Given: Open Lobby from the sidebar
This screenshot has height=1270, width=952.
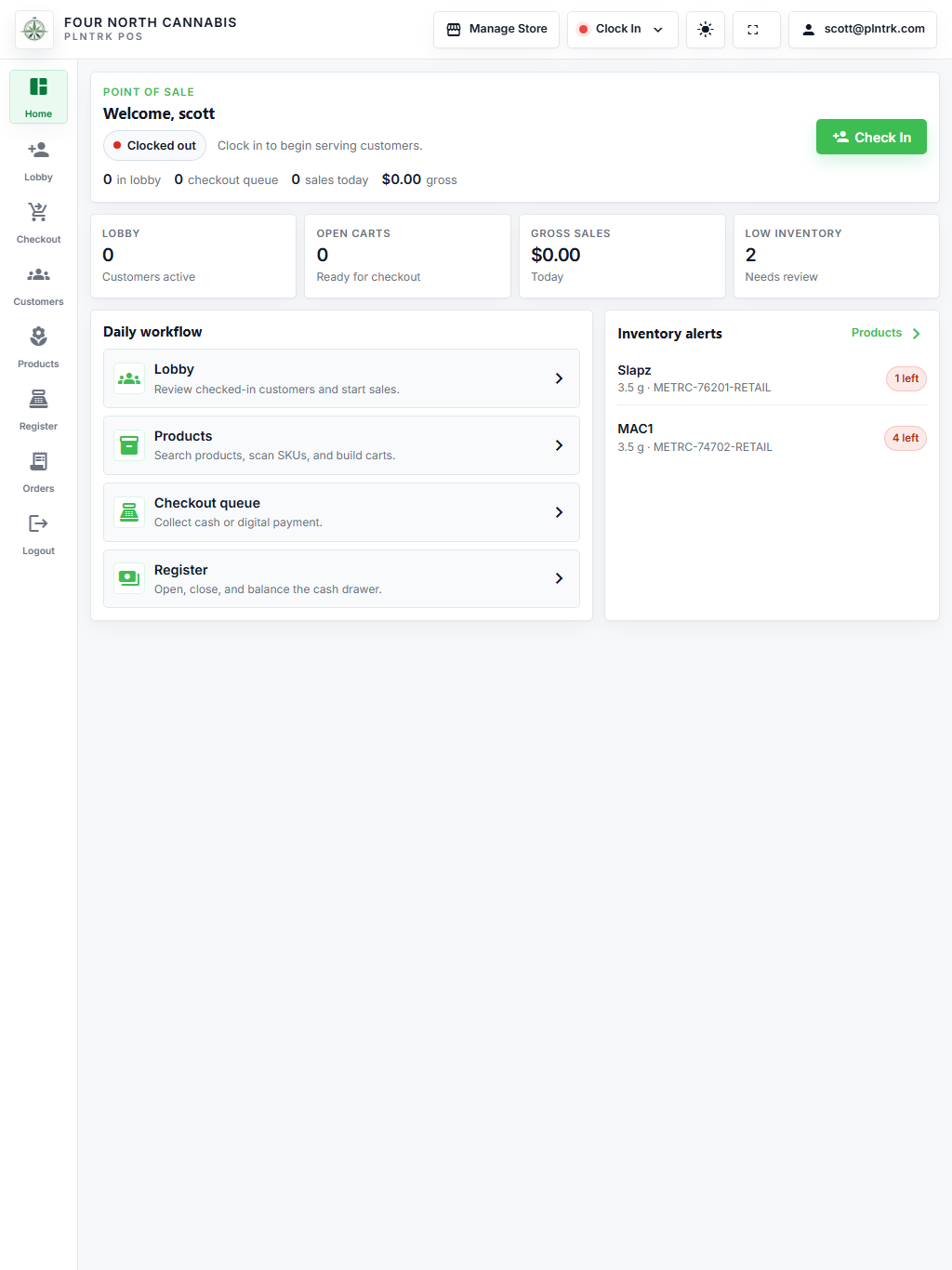Looking at the screenshot, I should click(38, 160).
